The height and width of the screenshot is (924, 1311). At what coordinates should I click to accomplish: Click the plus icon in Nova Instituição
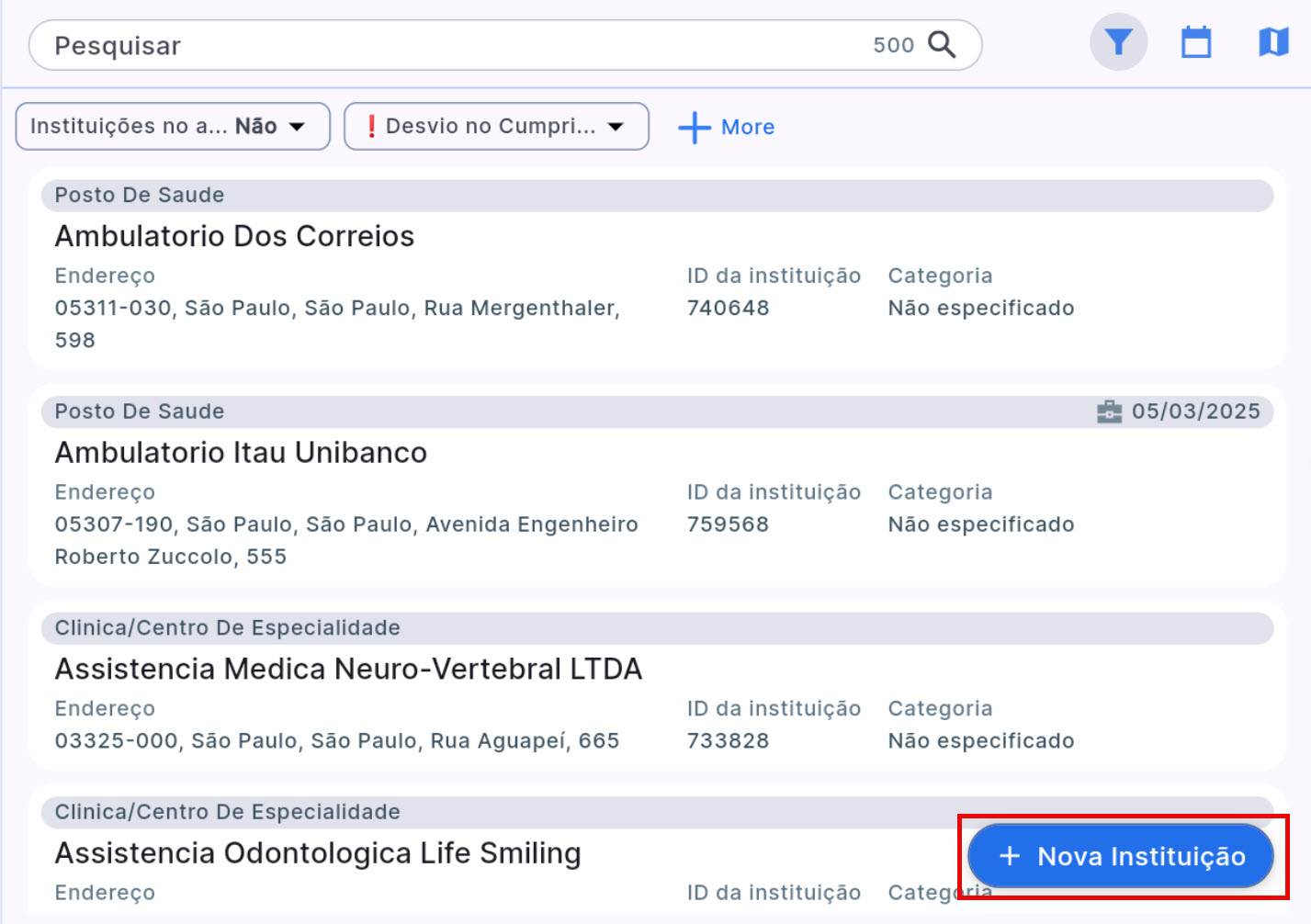click(1010, 856)
